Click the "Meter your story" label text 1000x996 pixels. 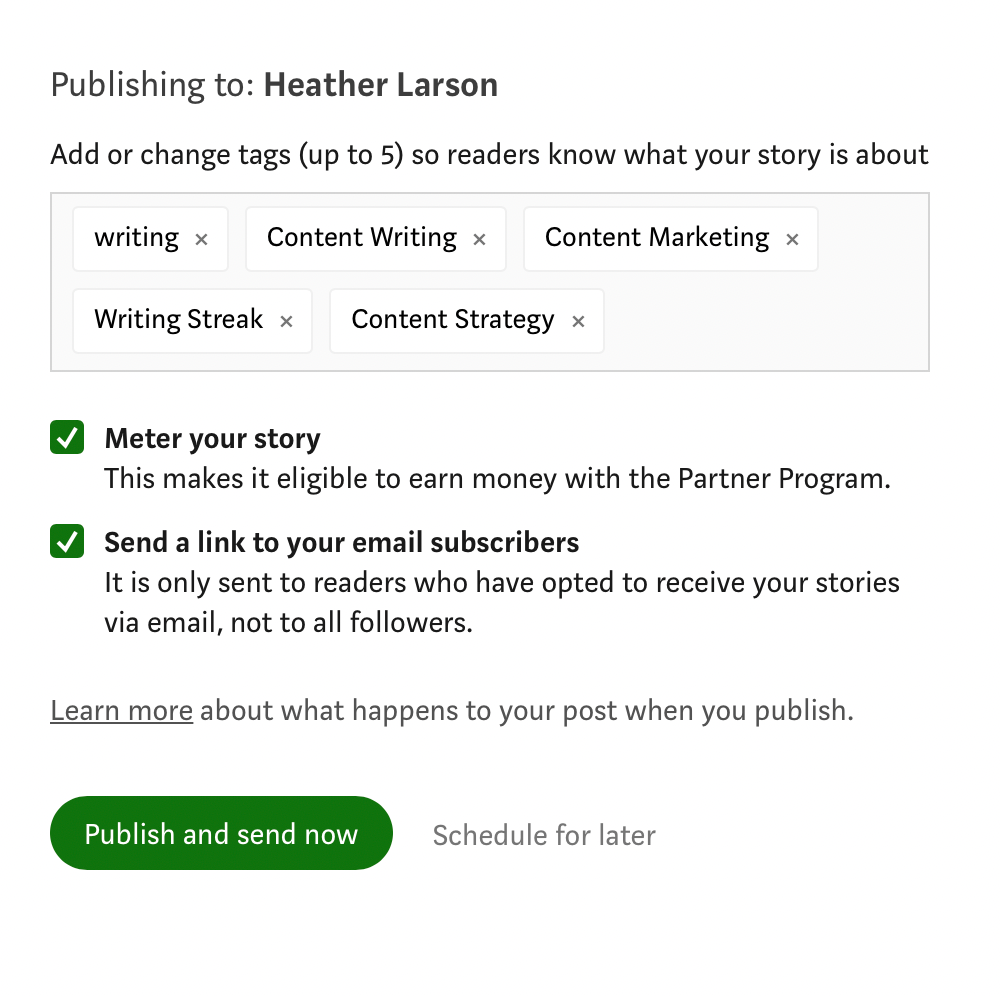[x=212, y=439]
